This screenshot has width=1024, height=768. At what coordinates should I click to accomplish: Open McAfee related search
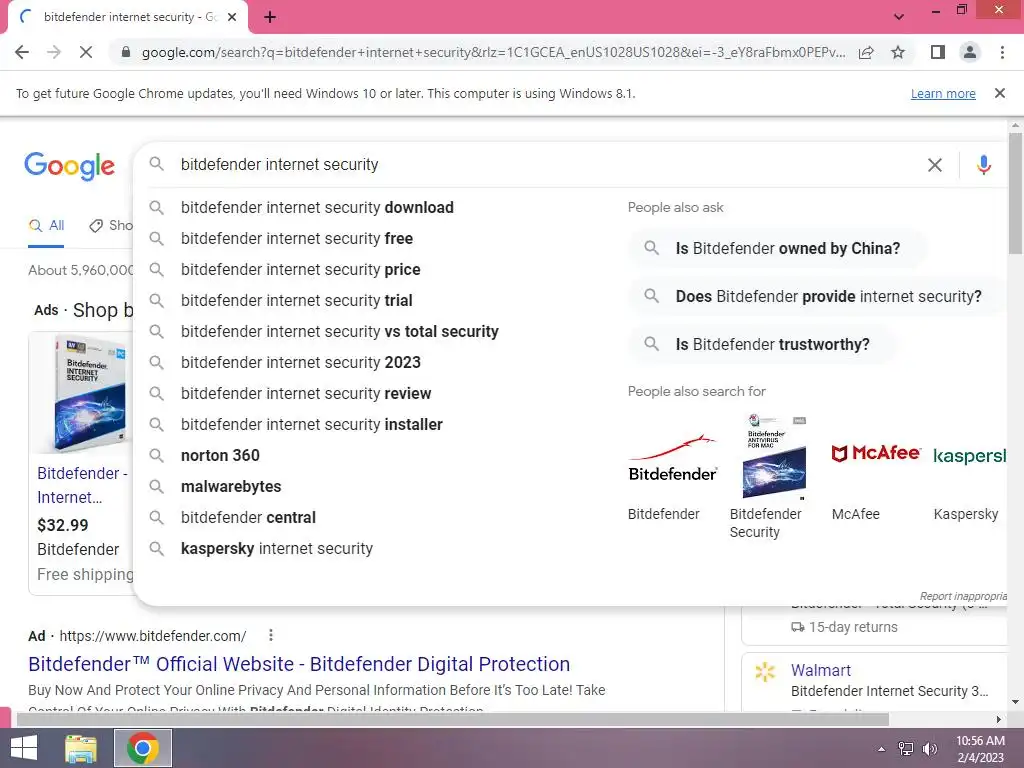click(x=876, y=453)
